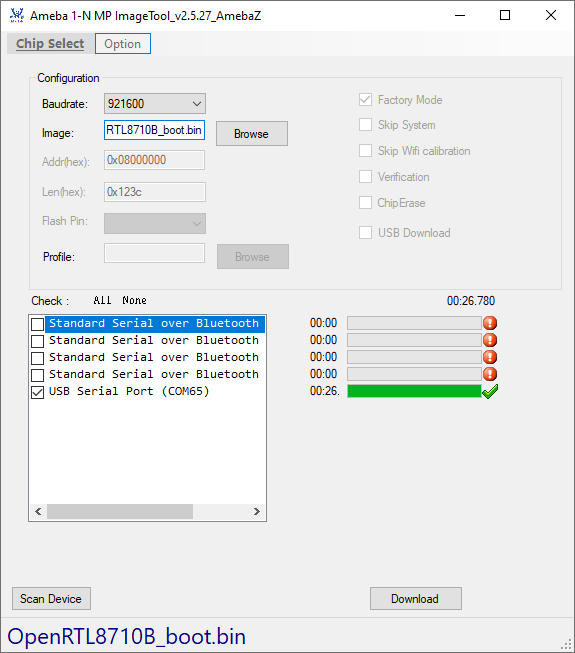Click the Browse button next to Image field
The height and width of the screenshot is (653, 575).
click(252, 134)
